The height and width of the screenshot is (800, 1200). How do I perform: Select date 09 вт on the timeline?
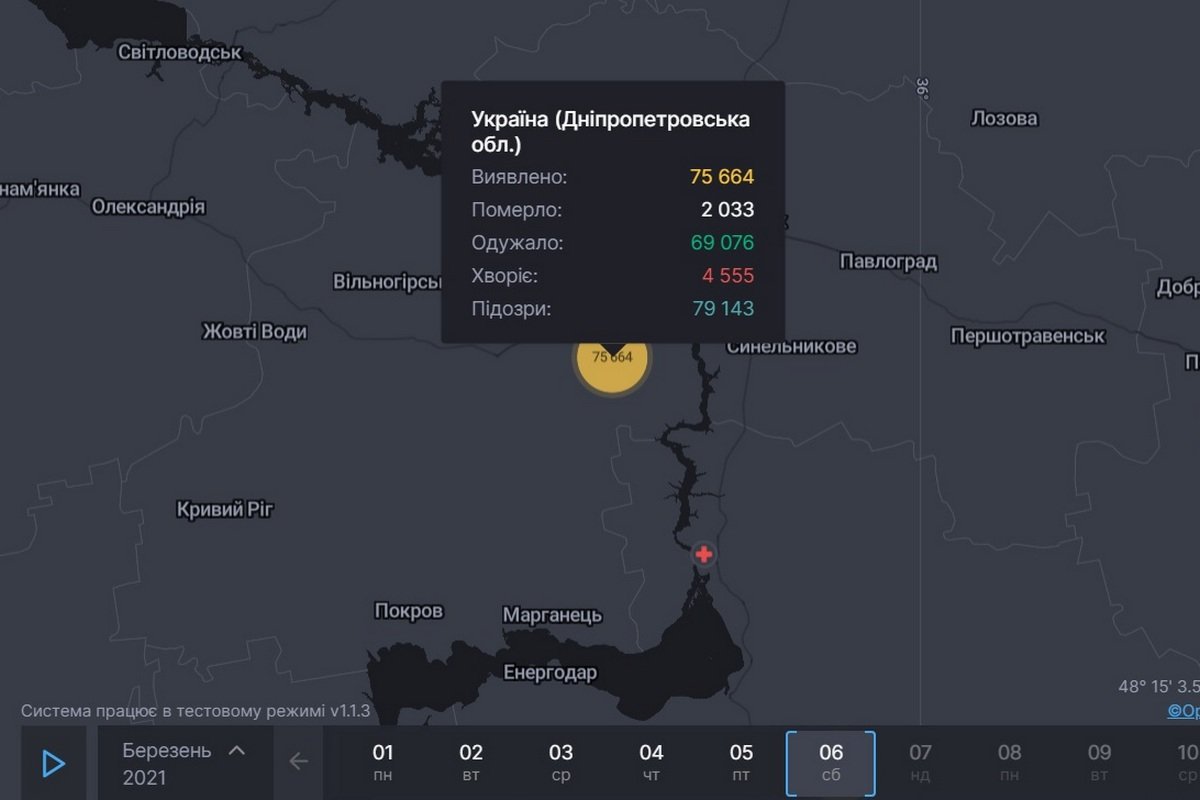1099,762
